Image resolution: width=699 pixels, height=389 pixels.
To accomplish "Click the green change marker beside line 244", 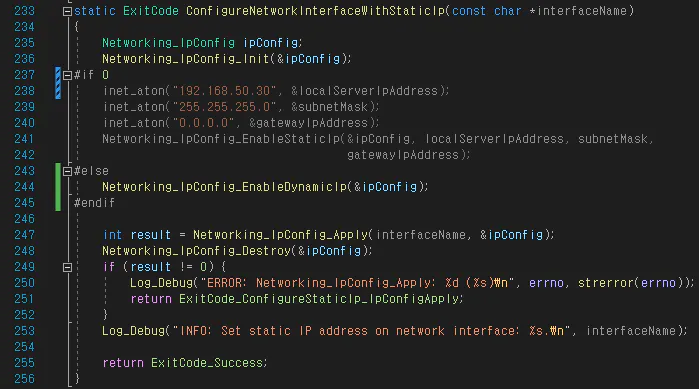I will coord(58,187).
